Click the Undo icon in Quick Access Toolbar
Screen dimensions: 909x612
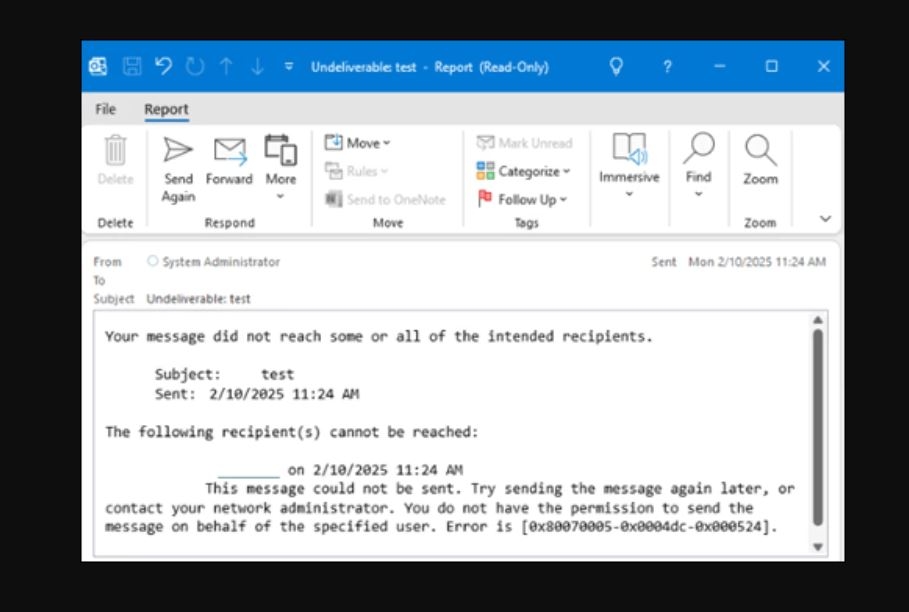click(164, 66)
